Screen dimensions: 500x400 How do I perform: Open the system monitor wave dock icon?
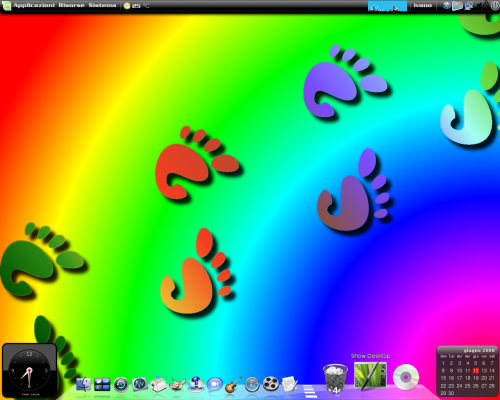tap(139, 384)
